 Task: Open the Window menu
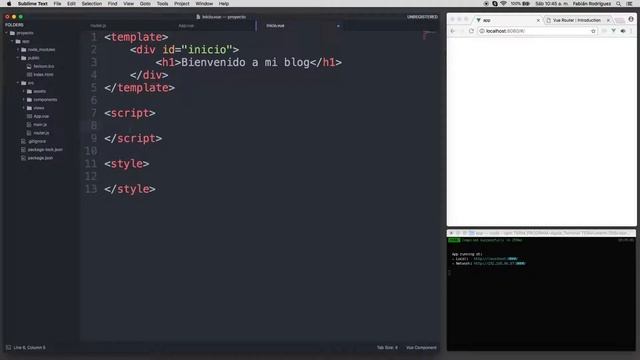[204, 4]
